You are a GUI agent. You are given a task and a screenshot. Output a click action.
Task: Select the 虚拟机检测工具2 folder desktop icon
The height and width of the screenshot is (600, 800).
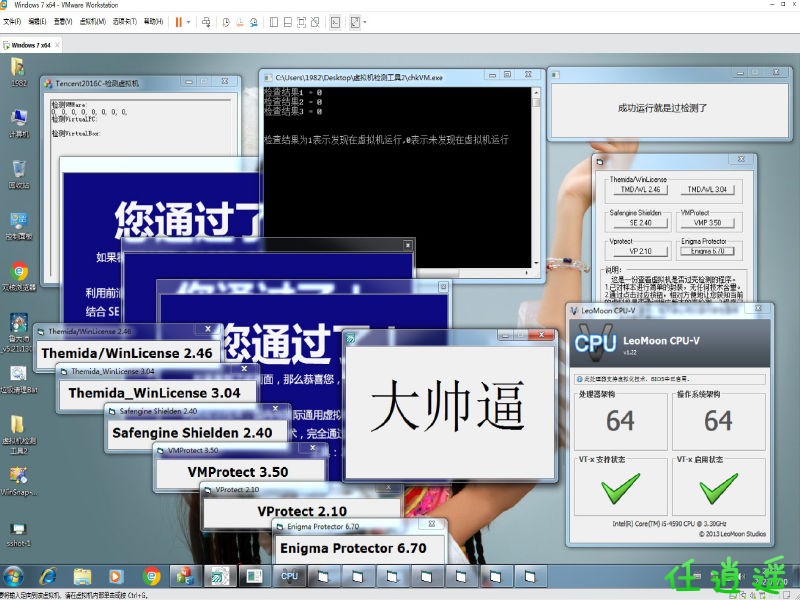click(18, 434)
